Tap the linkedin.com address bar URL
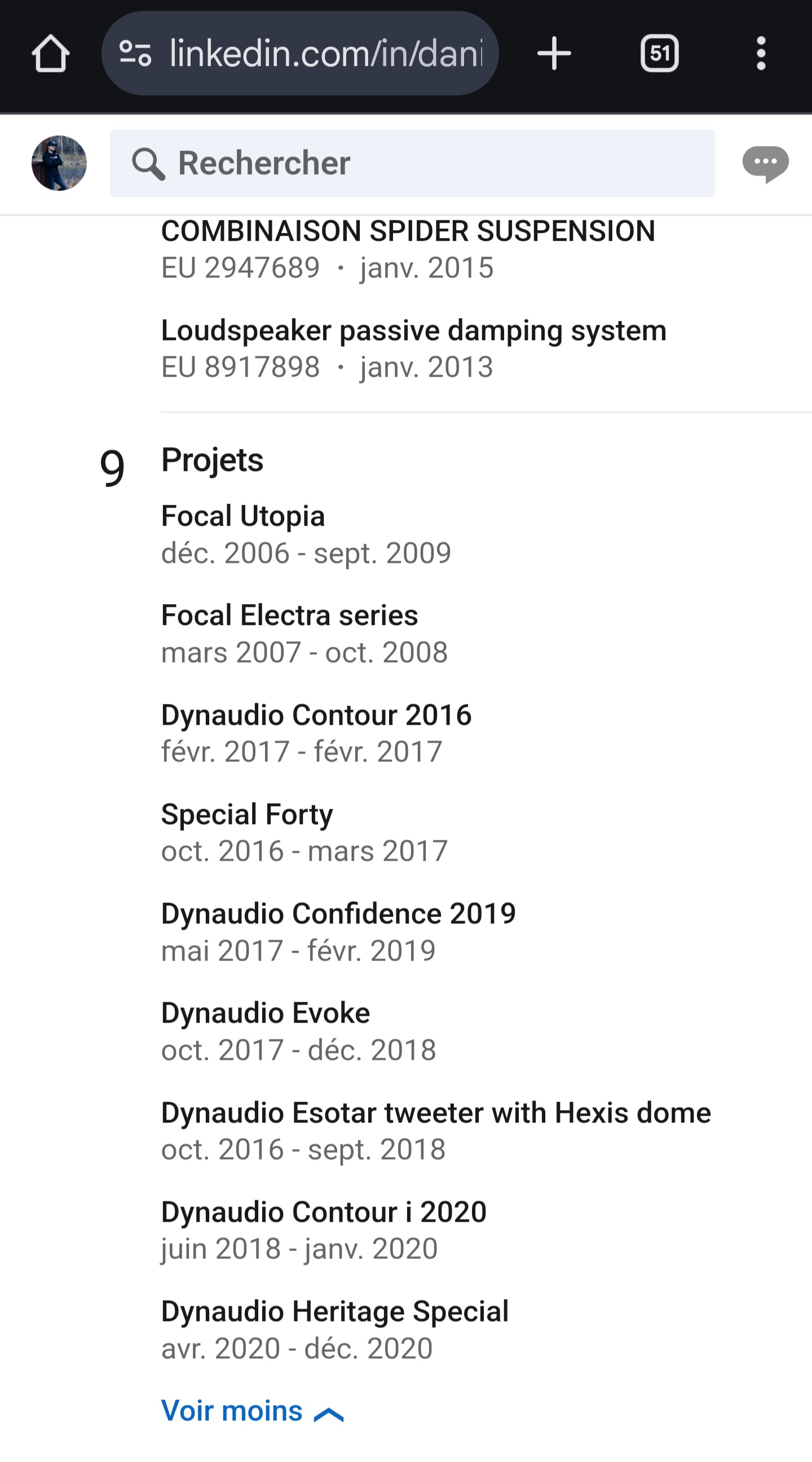812x1462 pixels. 326,54
